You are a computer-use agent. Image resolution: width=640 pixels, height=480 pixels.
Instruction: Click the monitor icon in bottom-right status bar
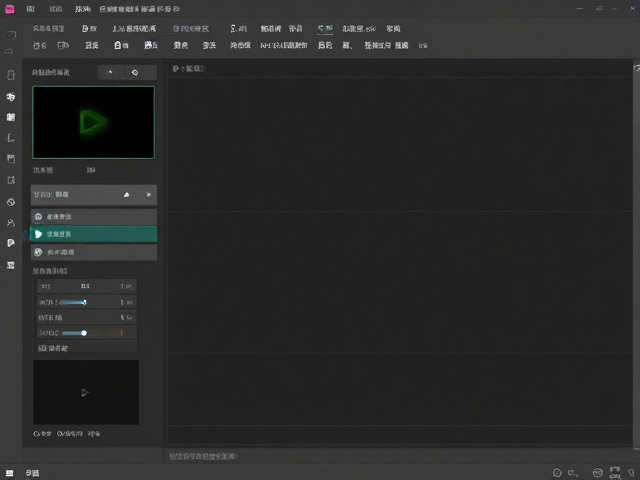[615, 473]
